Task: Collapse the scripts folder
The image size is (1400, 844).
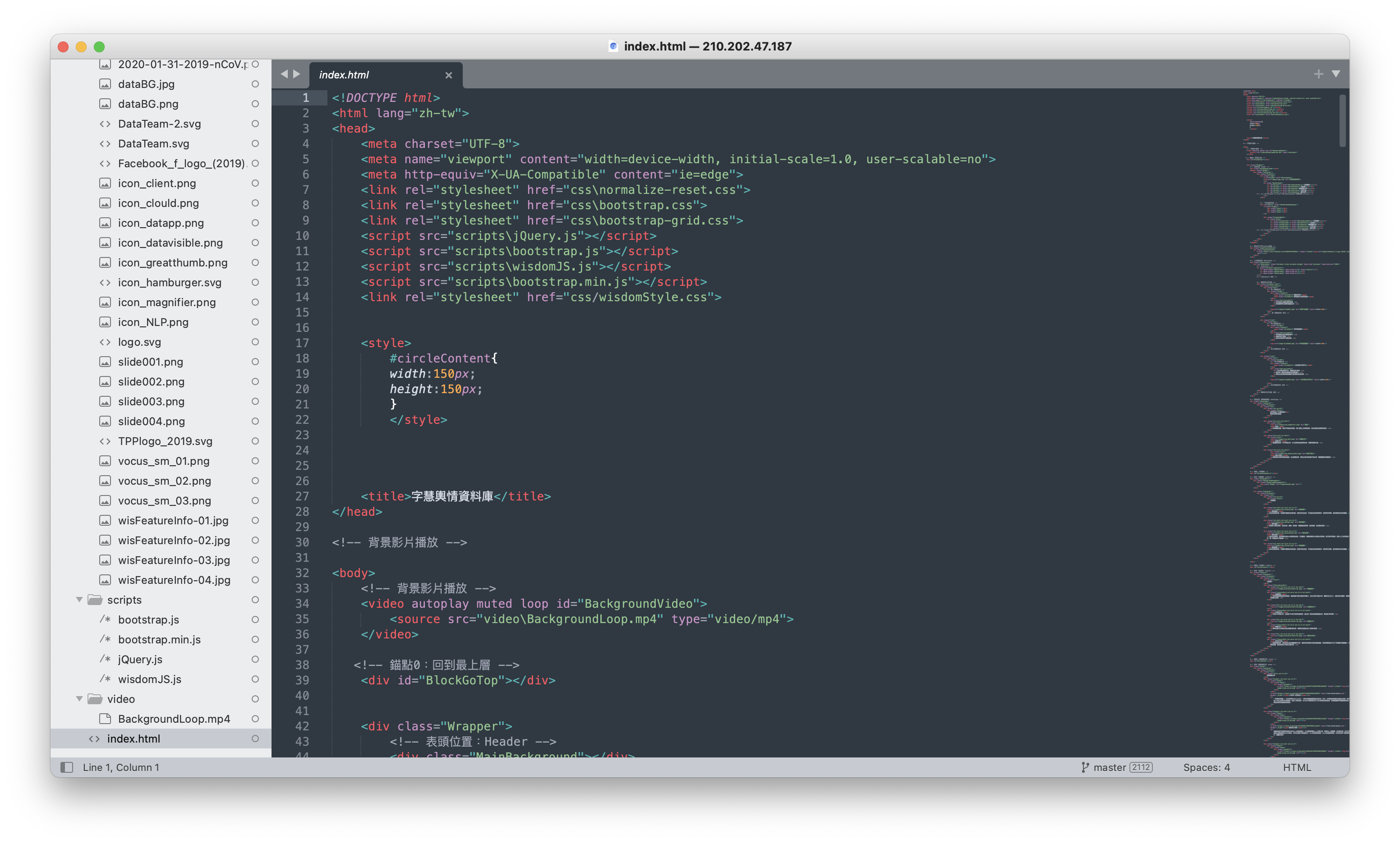Action: coord(79,600)
